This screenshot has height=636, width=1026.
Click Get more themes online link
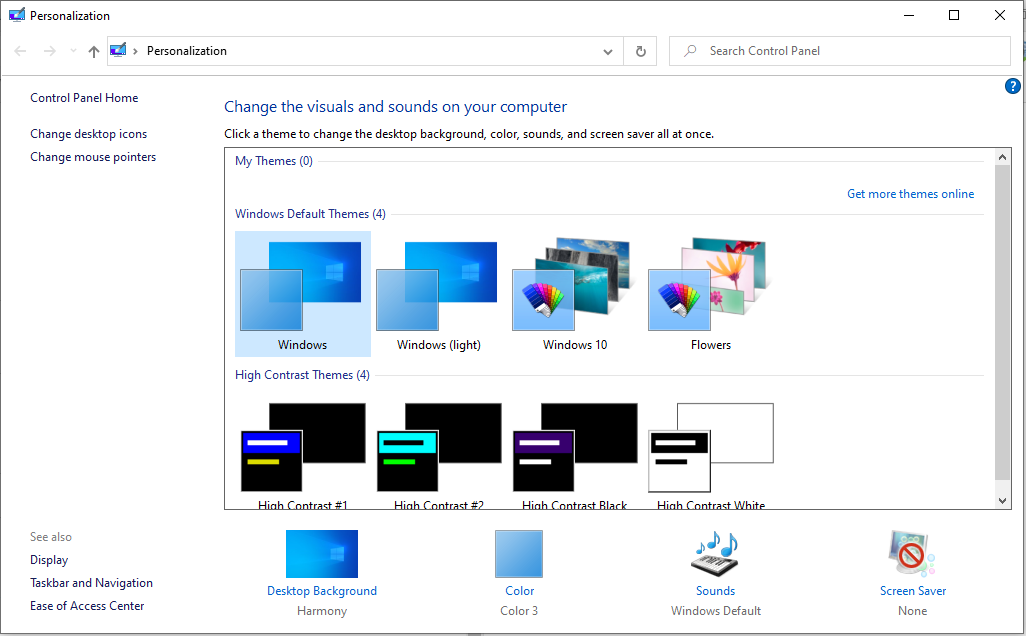910,194
